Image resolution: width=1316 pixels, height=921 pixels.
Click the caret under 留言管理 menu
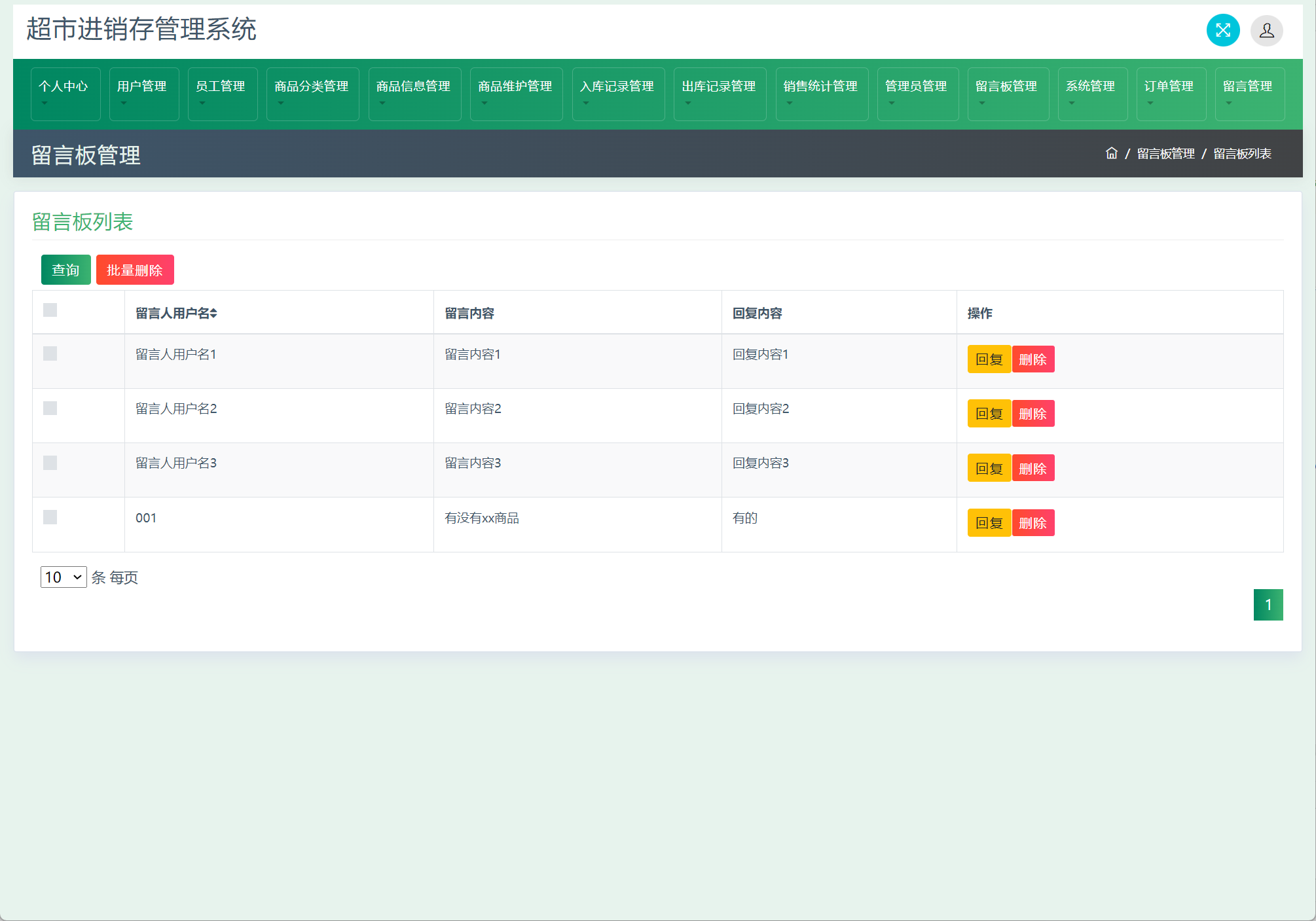pos(1229,103)
